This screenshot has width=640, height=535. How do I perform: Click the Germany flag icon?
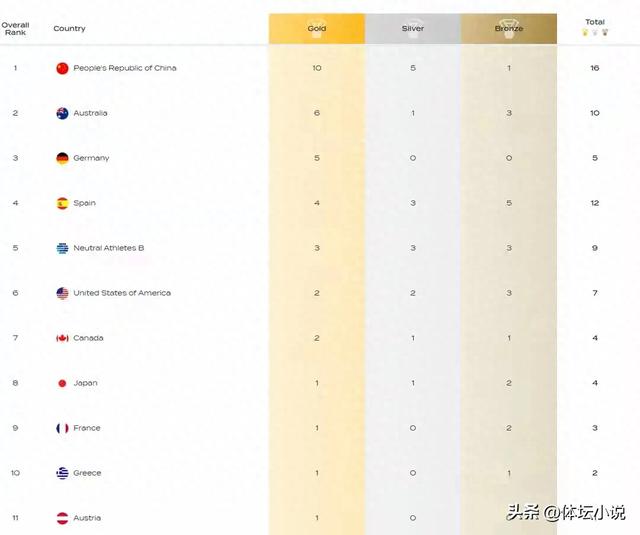click(x=62, y=158)
